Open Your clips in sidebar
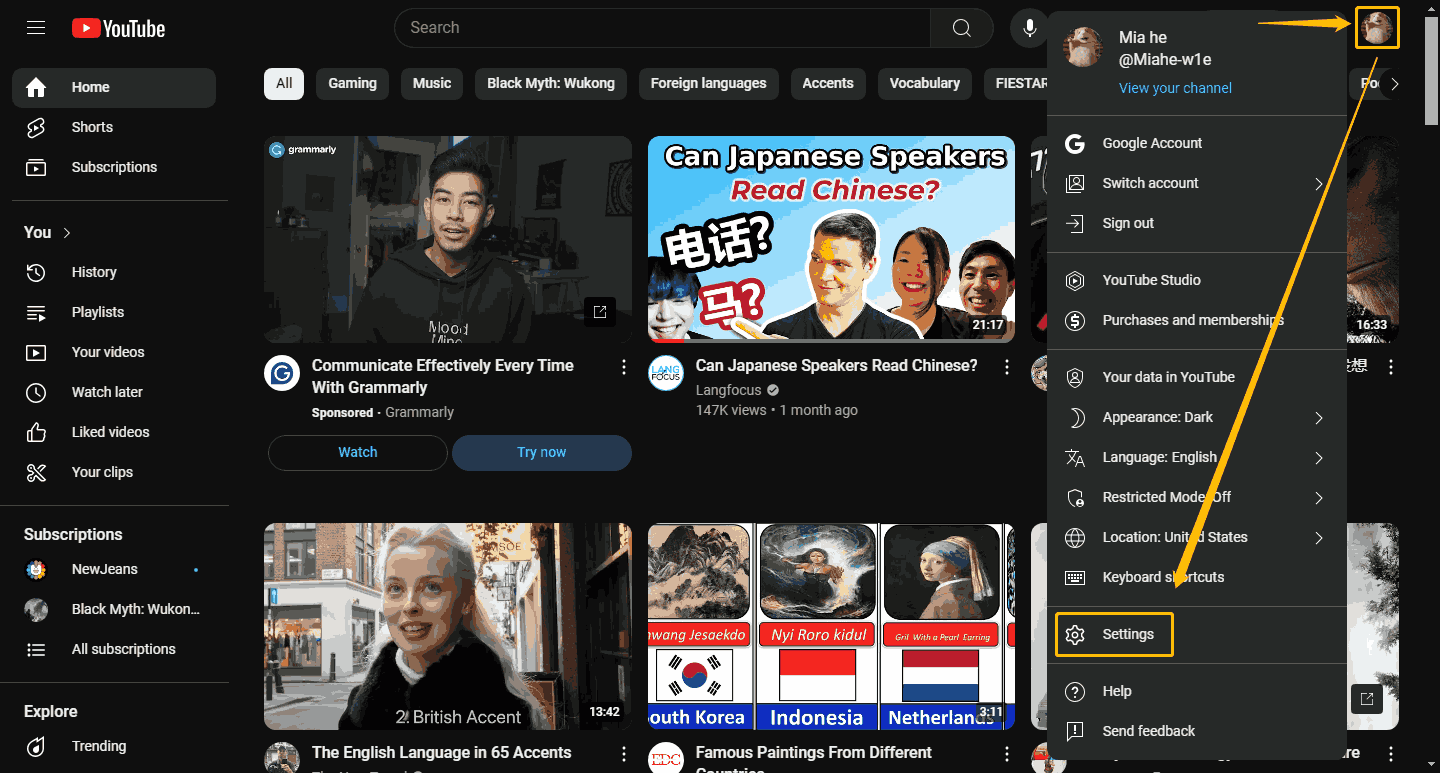Image resolution: width=1440 pixels, height=773 pixels. (x=114, y=472)
